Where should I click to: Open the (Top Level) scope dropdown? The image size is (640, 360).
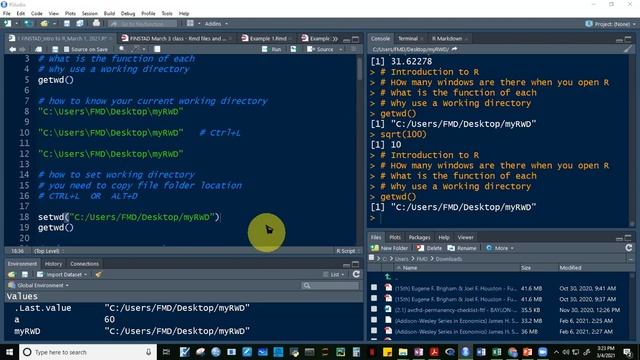coord(49,251)
